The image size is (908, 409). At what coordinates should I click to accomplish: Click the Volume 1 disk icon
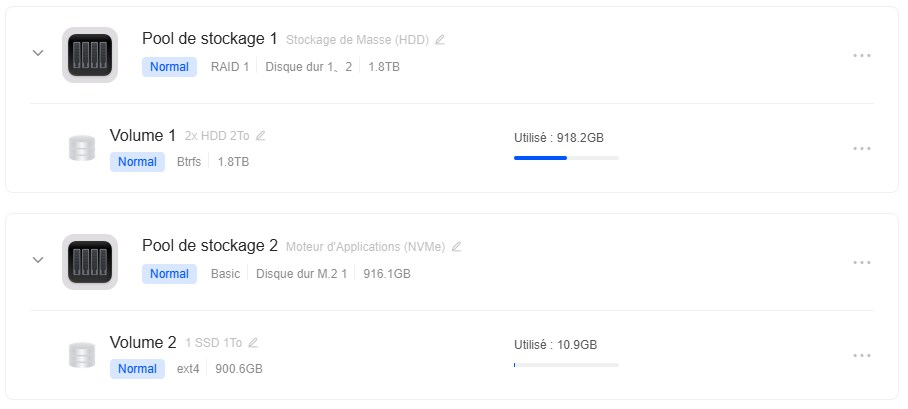(x=82, y=148)
